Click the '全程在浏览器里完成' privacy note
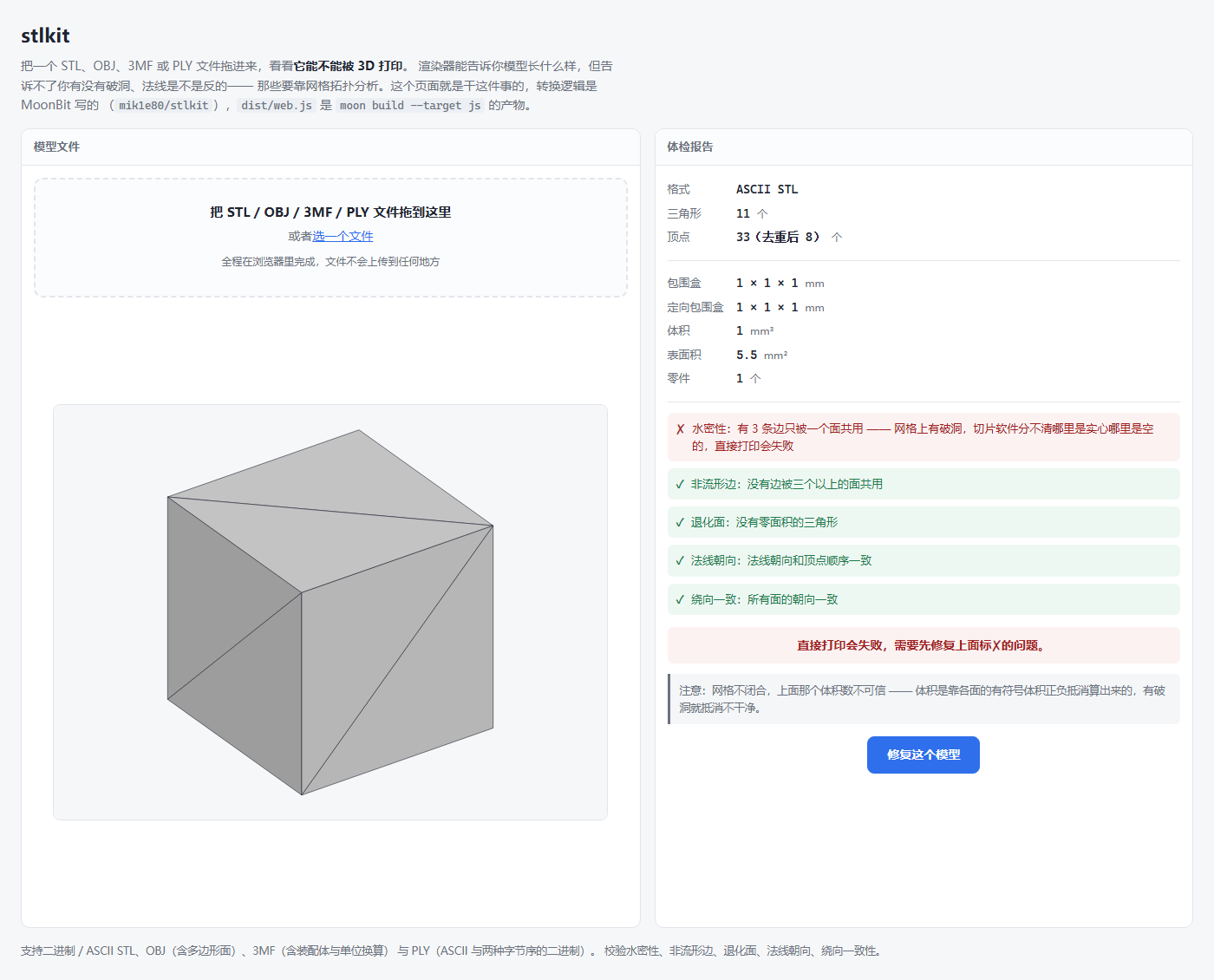This screenshot has height=980, width=1214. tap(330, 261)
